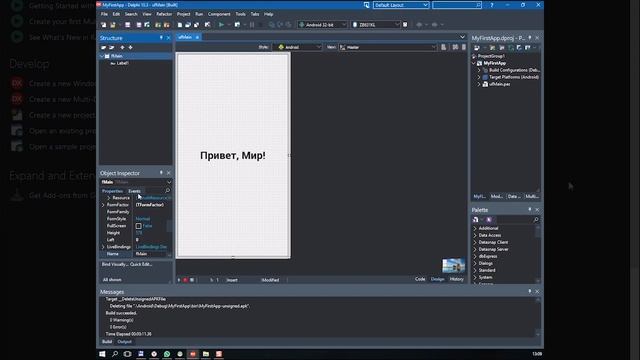Select the Привет, Мир! label on form
The image size is (640, 360).
233,156
